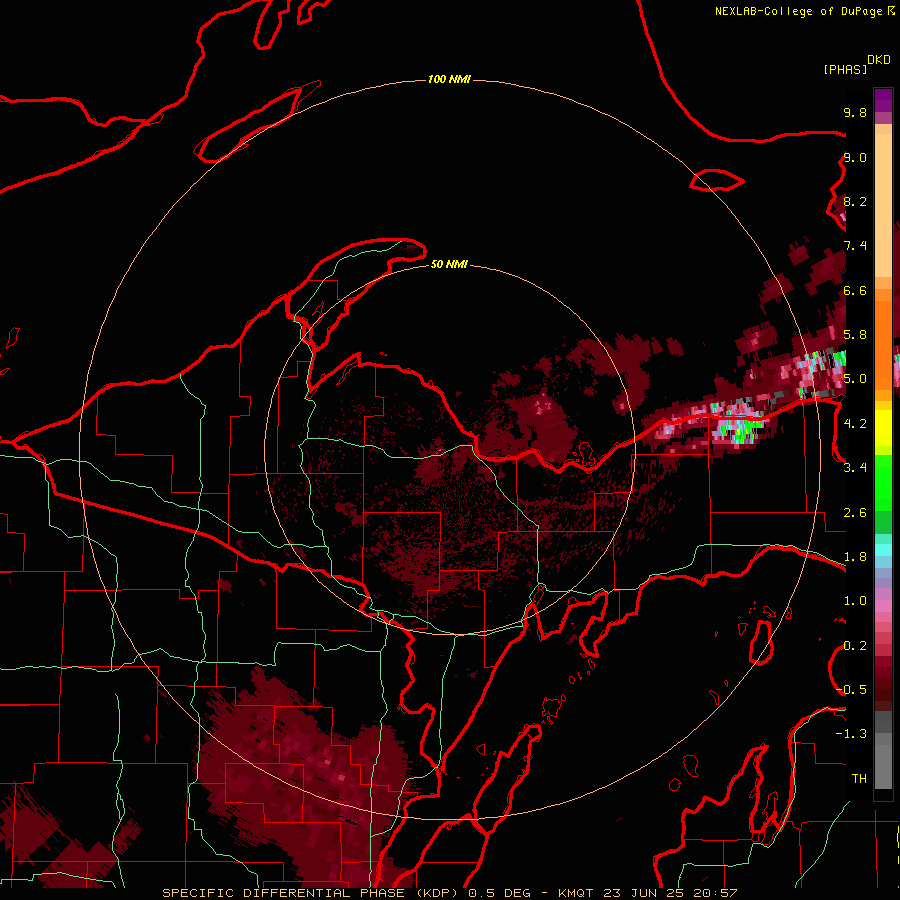Select the 6.6 scale label
Screen dimensions: 900x900
point(855,290)
